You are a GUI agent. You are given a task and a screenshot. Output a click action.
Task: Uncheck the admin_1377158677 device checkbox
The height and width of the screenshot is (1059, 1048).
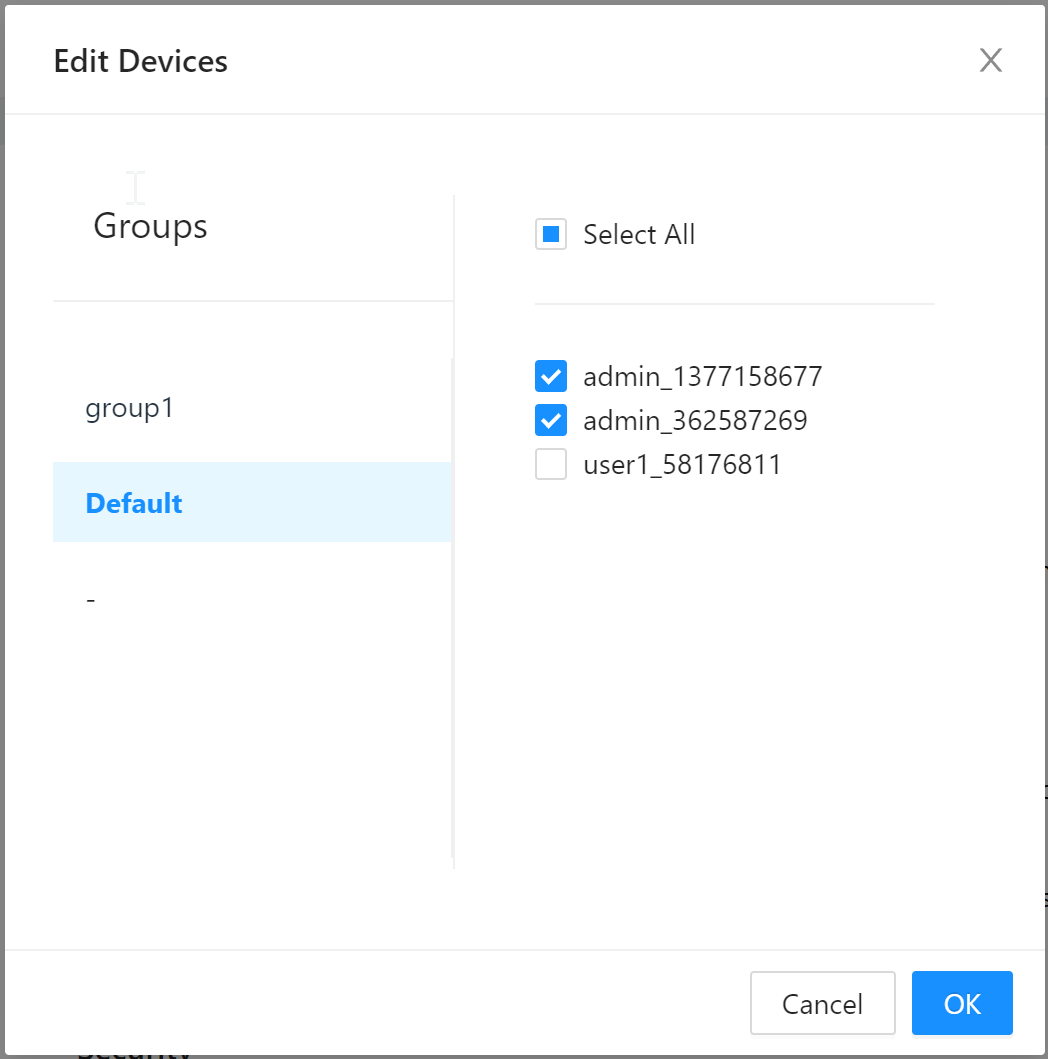pos(551,376)
